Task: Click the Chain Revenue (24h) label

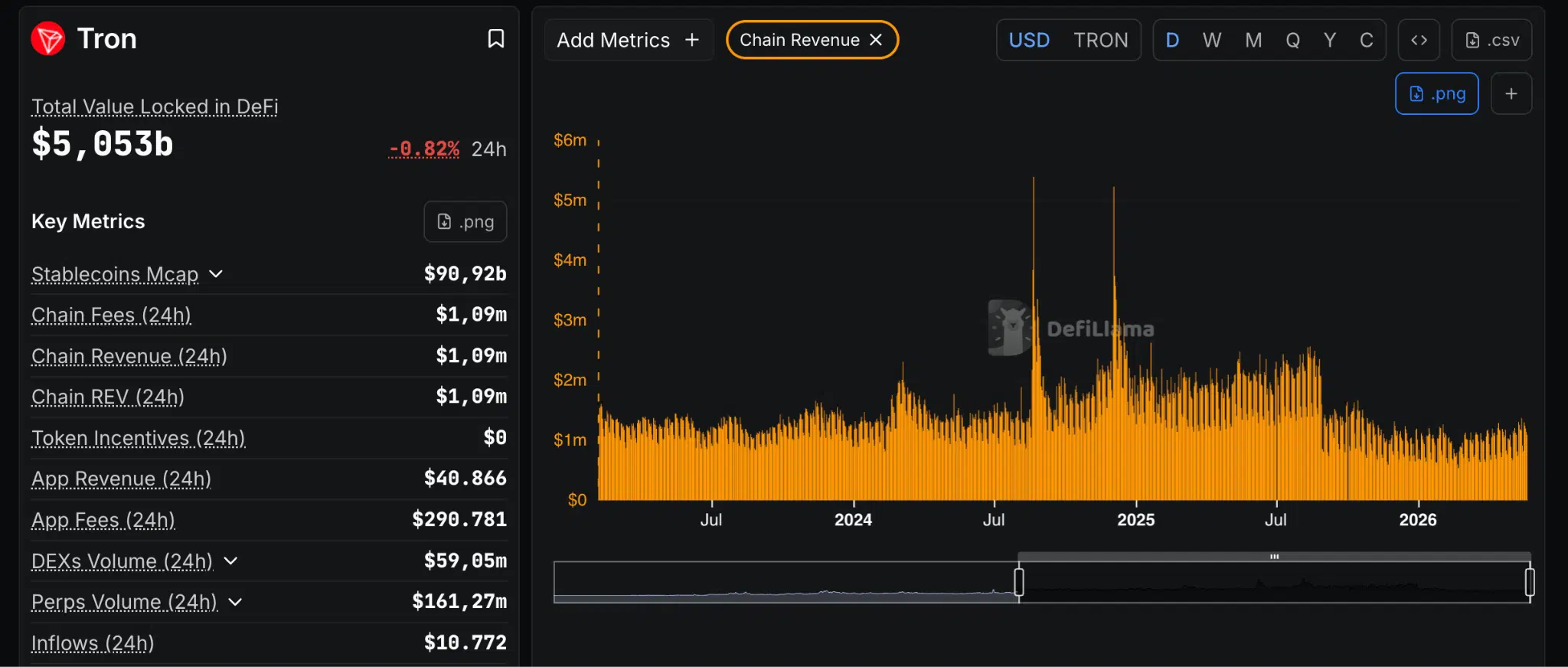Action: tap(129, 356)
